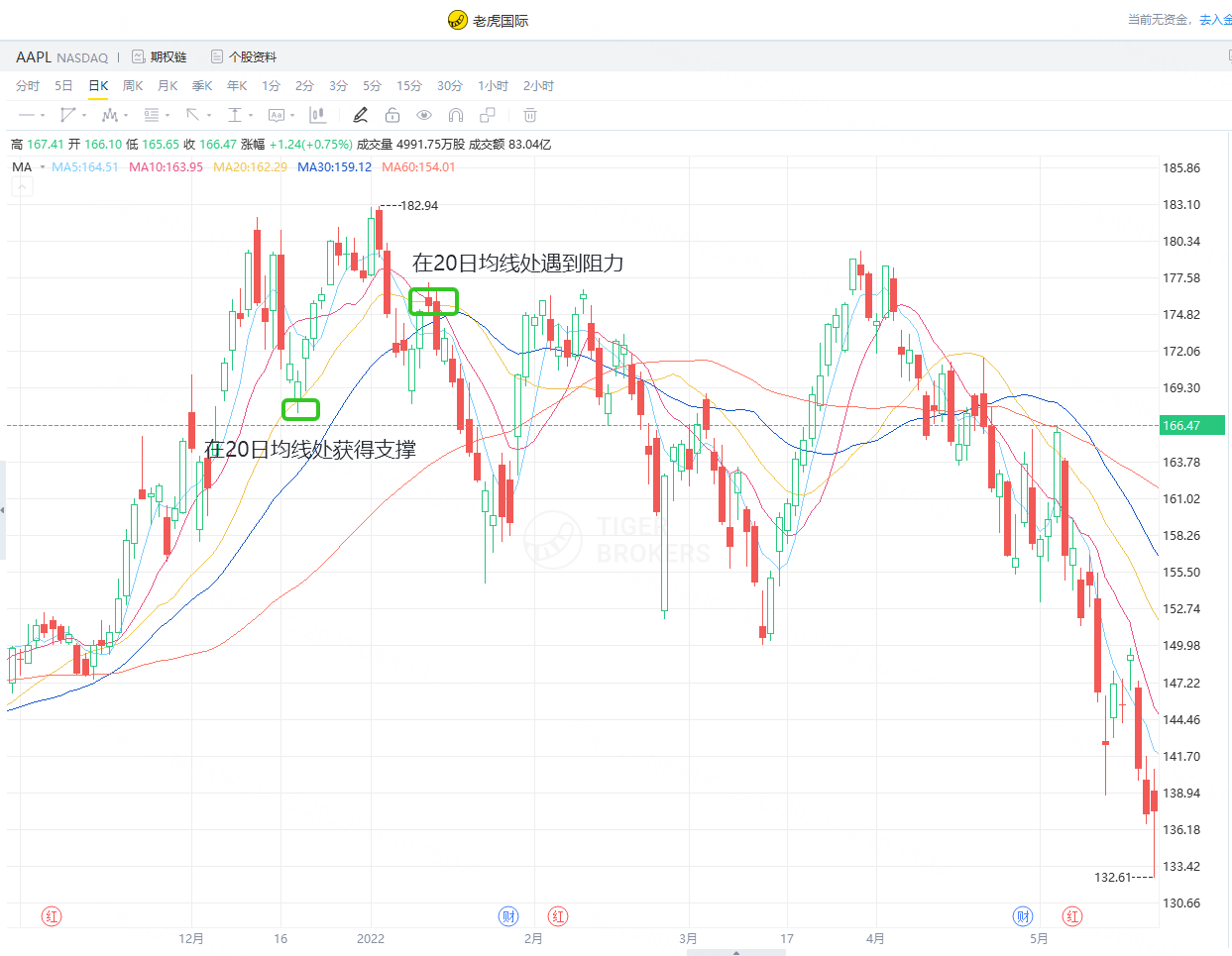Viewport: 1232px width, 956px height.
Task: Select the annotation text 在20日均线处获得支撑
Action: click(x=309, y=449)
